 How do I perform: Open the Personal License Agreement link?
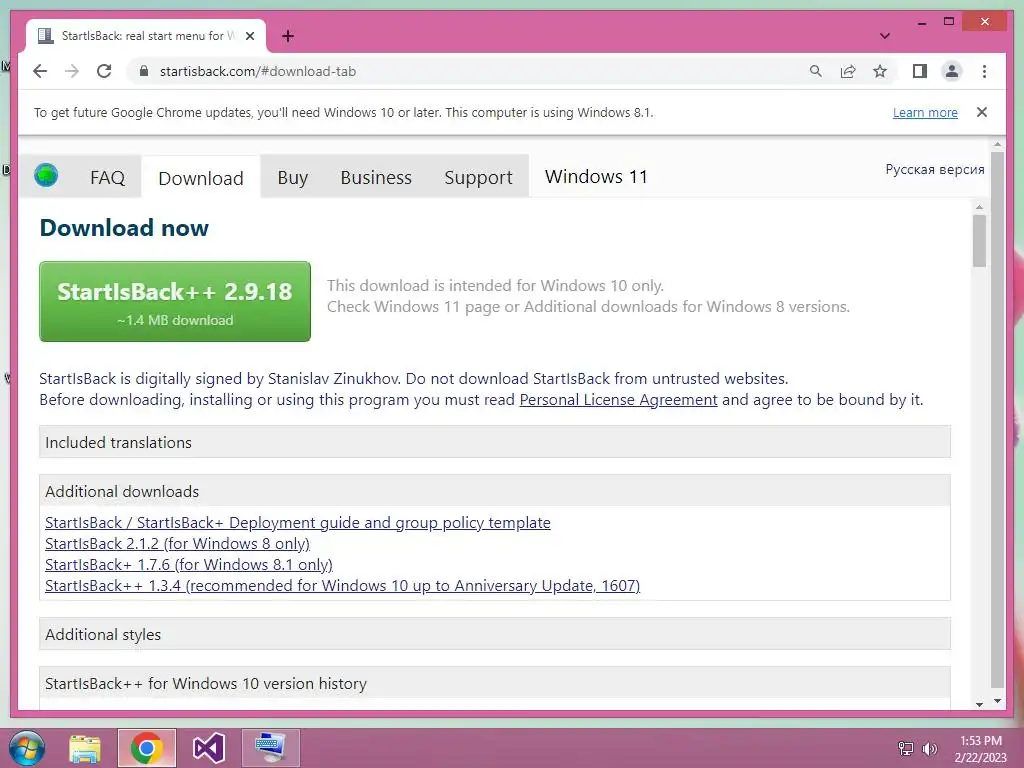click(618, 400)
